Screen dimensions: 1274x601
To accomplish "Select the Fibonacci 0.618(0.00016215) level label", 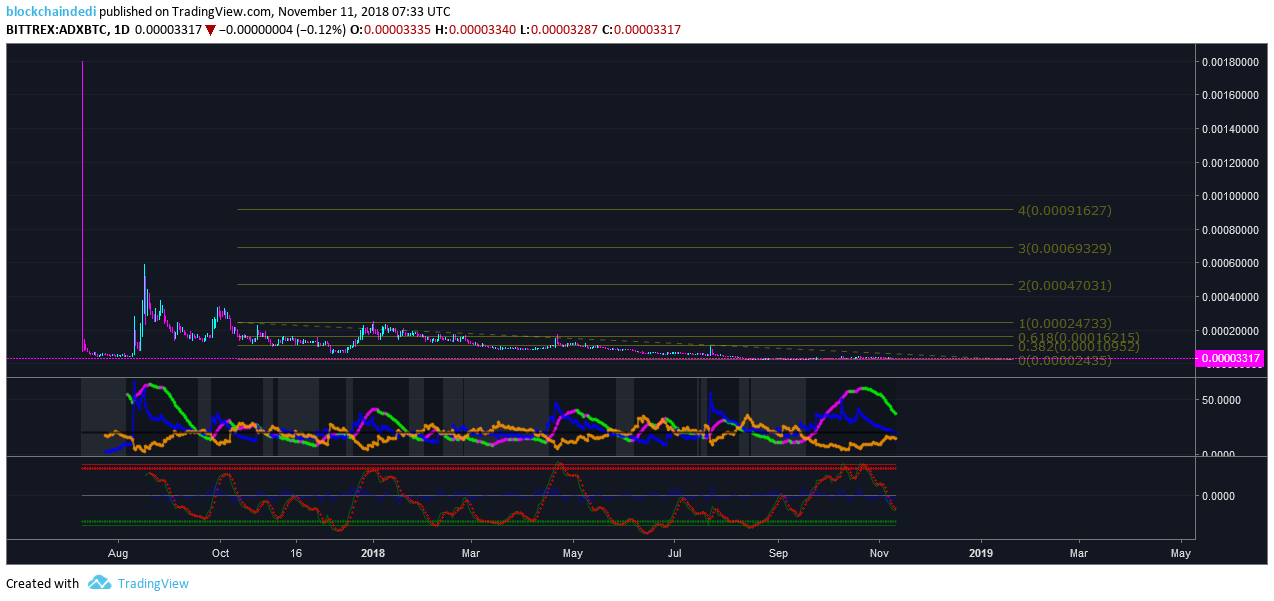I will (1079, 338).
